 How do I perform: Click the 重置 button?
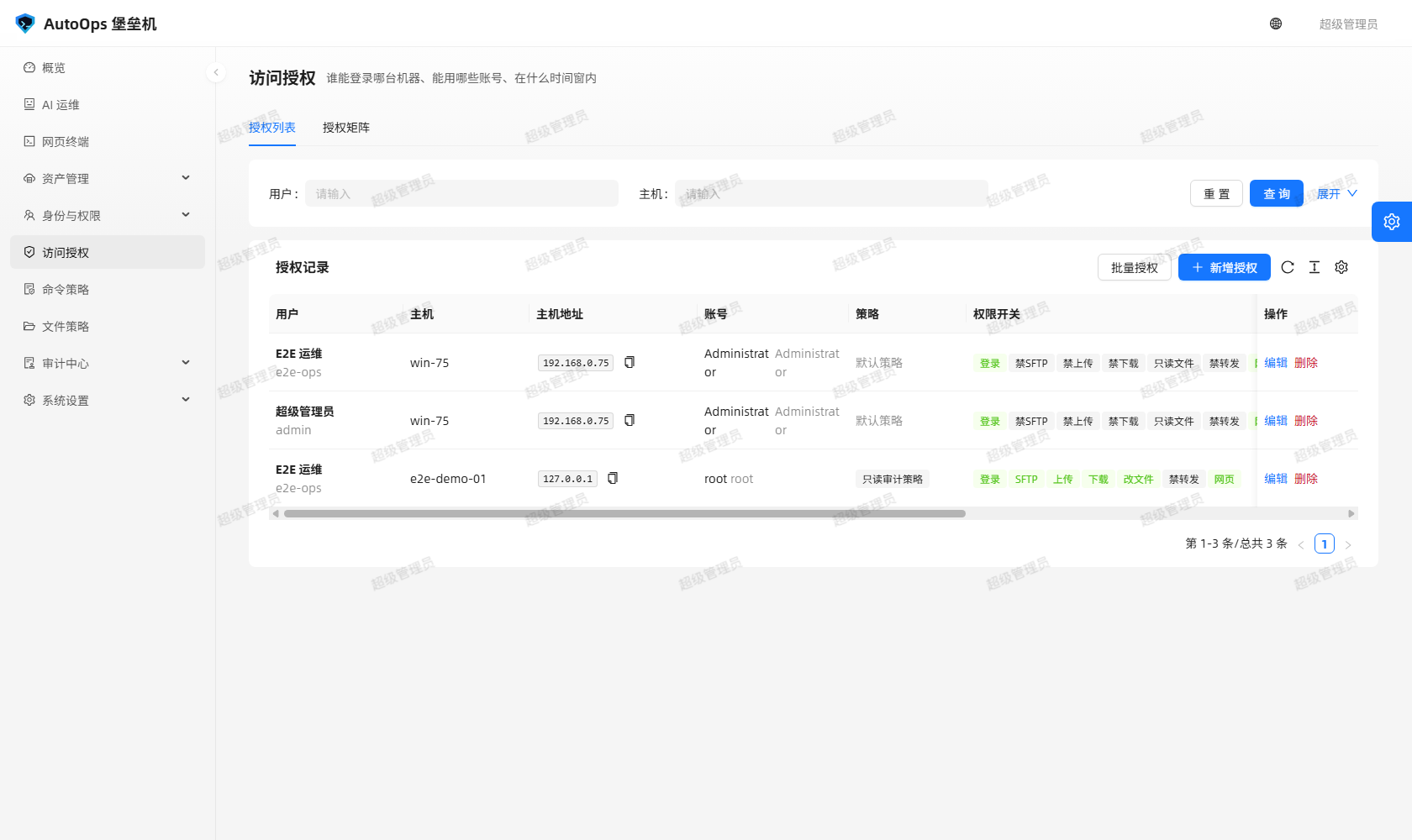click(1216, 193)
